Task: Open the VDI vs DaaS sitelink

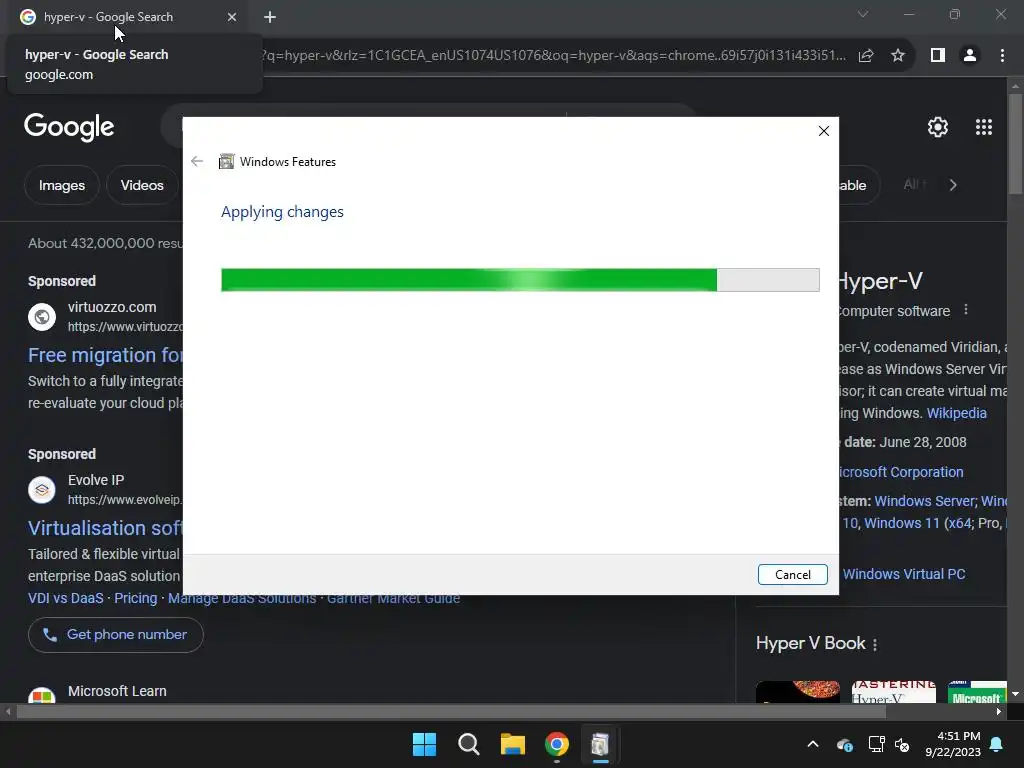Action: click(65, 598)
